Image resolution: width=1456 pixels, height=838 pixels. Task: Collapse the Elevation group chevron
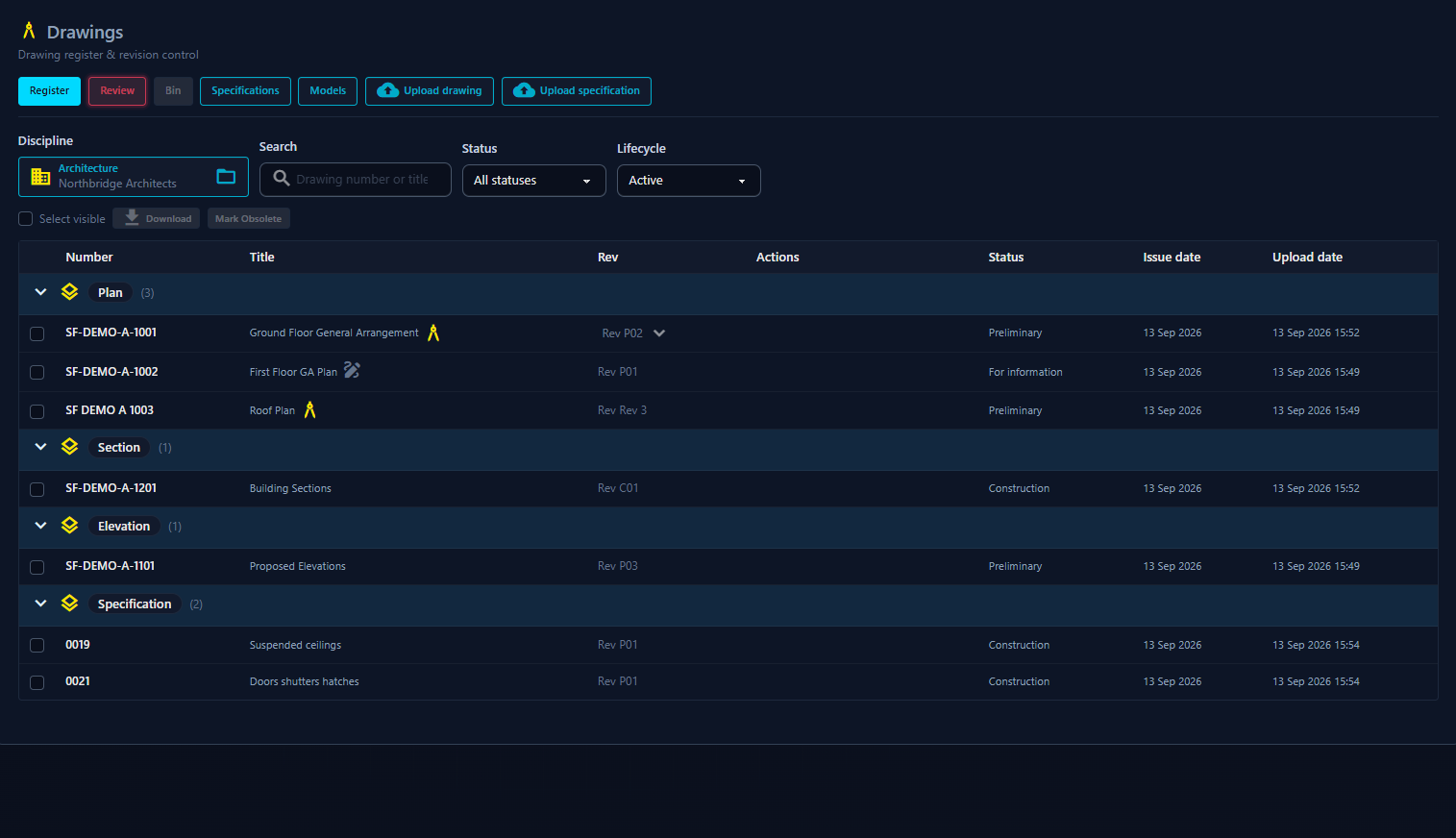(x=40, y=526)
